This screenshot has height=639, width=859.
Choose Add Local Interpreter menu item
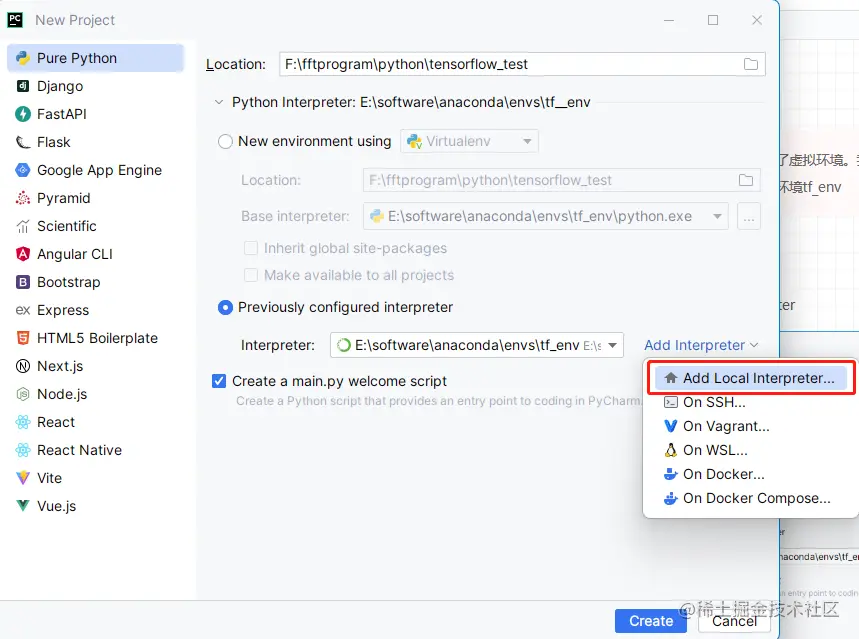(751, 378)
